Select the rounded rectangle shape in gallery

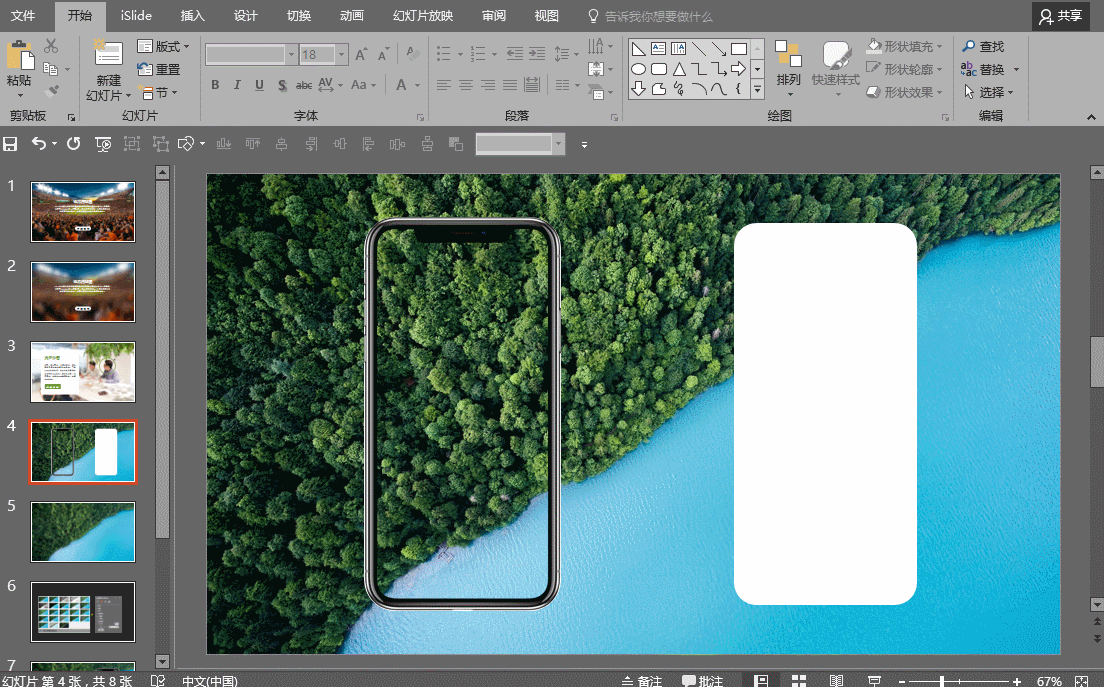(x=659, y=69)
